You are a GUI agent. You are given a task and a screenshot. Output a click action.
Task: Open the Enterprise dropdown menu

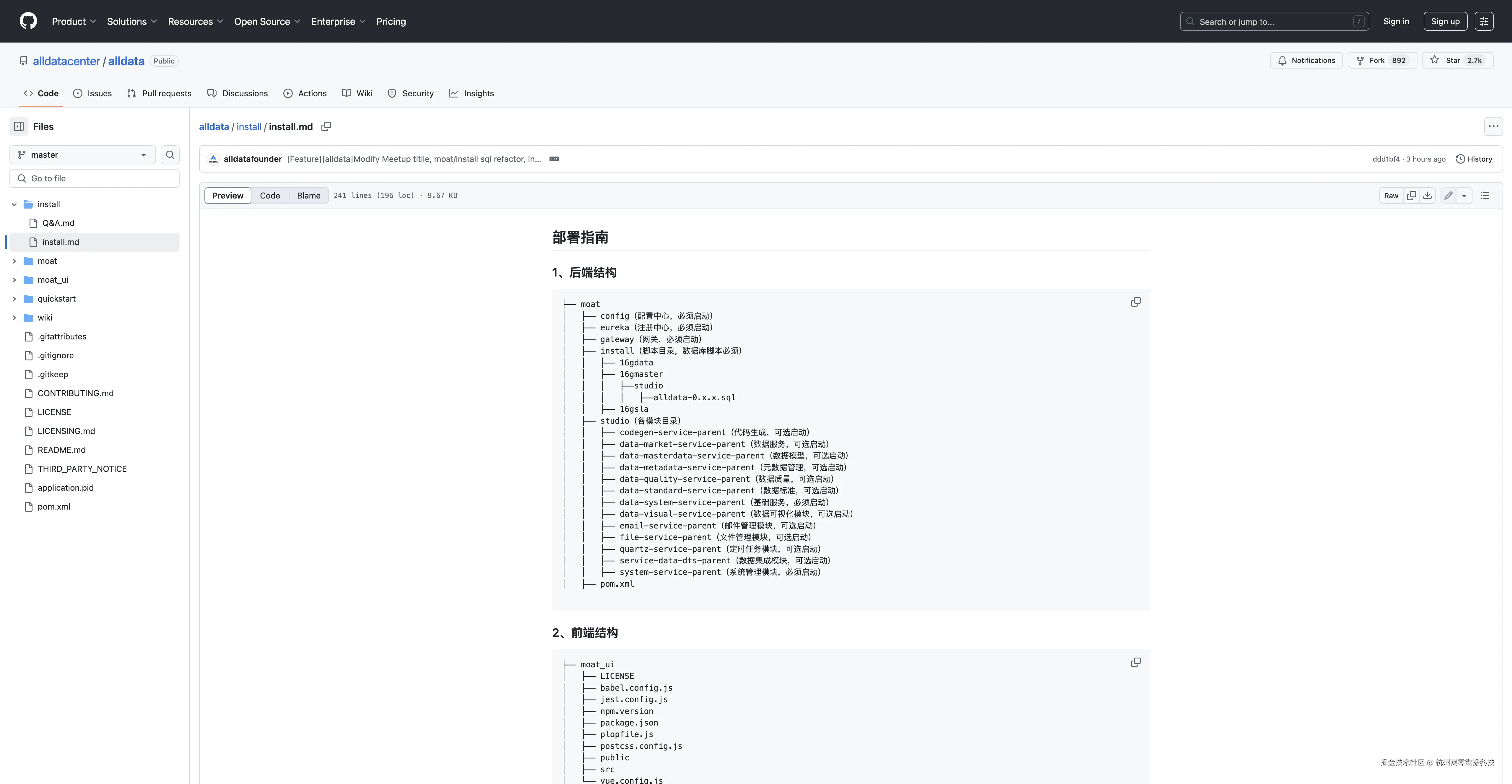[x=339, y=21]
